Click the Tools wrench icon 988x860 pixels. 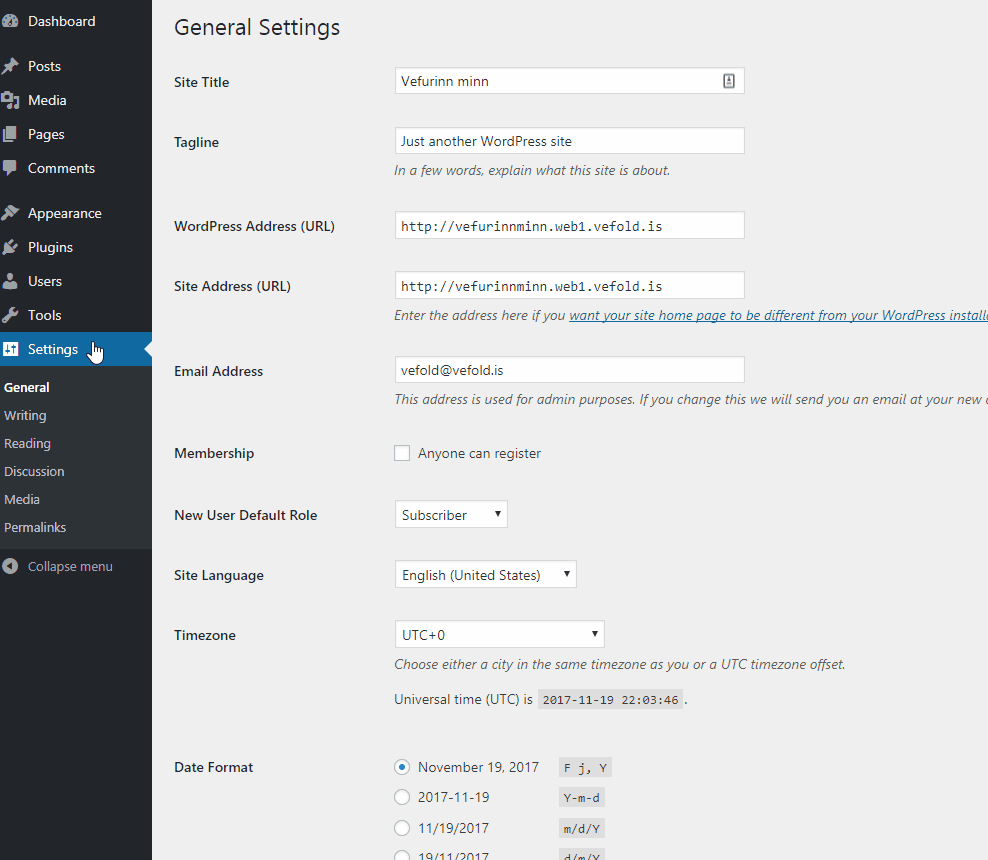[10, 315]
